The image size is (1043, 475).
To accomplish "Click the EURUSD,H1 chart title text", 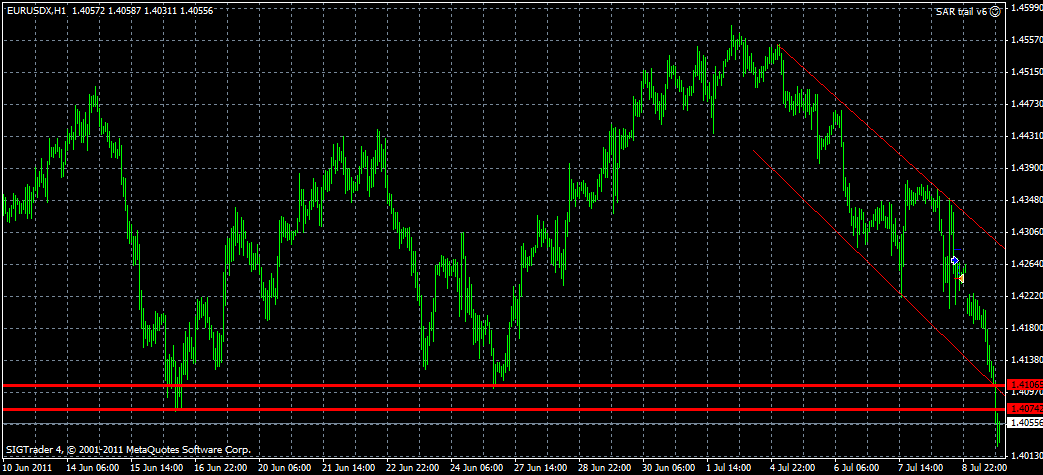I will pyautogui.click(x=35, y=11).
